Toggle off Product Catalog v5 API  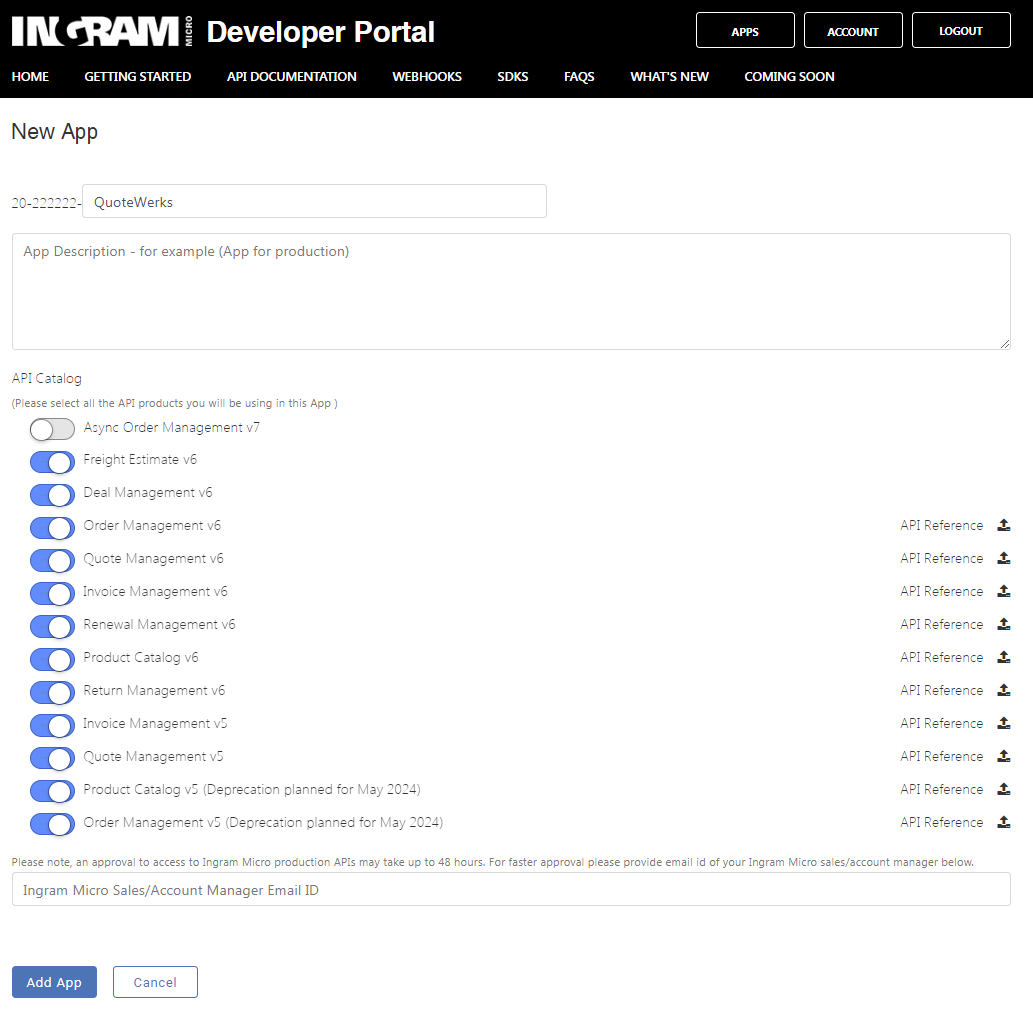coord(52,791)
